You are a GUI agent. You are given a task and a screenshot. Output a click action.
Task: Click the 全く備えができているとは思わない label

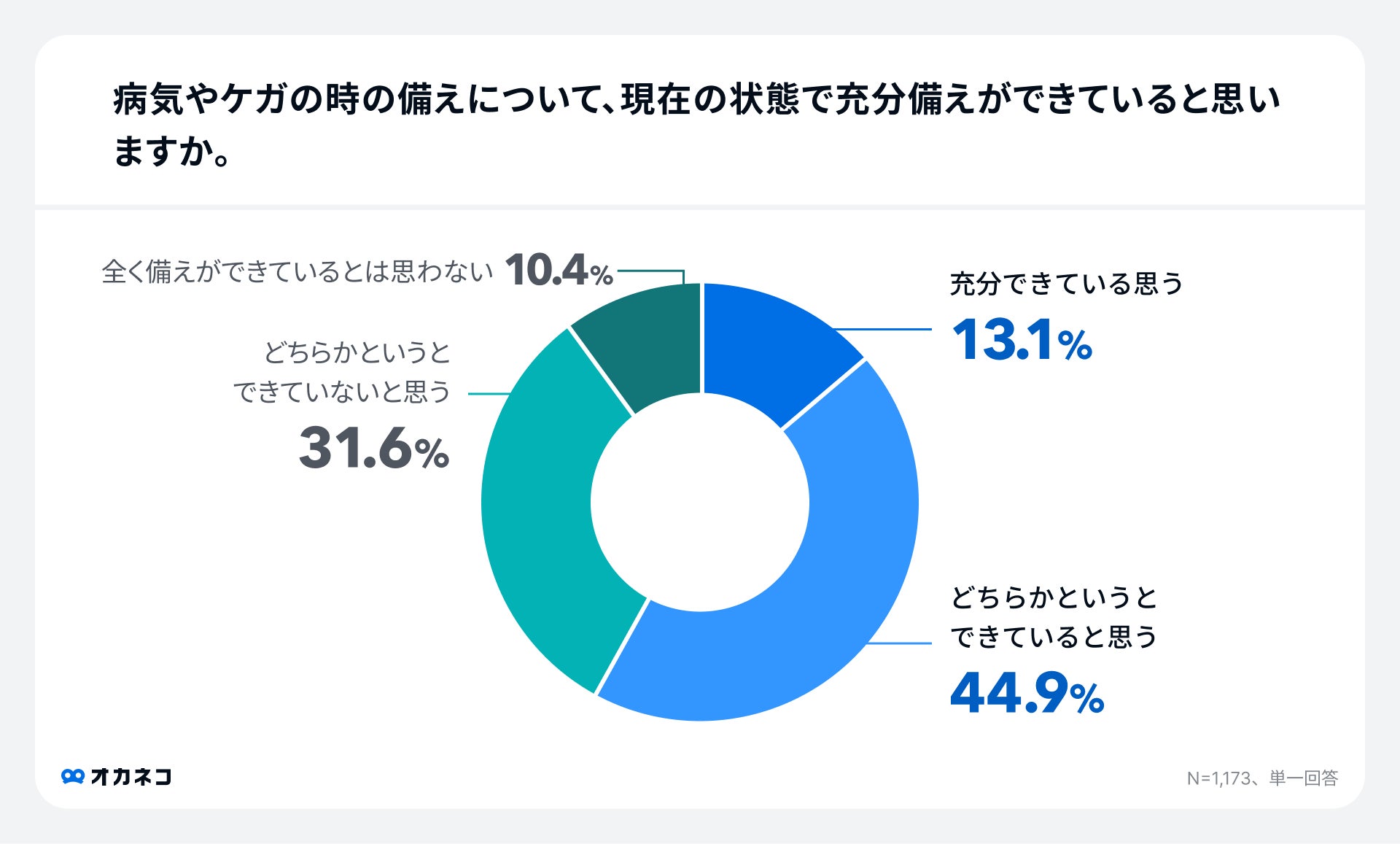click(x=297, y=272)
